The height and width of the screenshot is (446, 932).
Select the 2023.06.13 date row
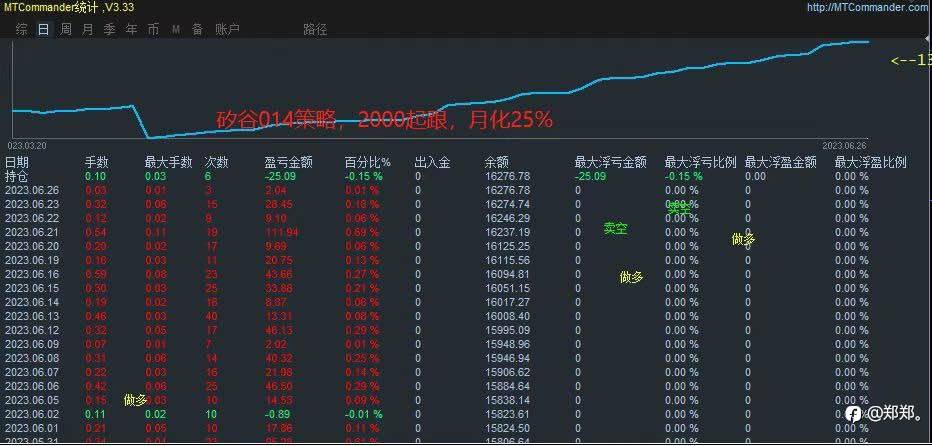pyautogui.click(x=33, y=316)
